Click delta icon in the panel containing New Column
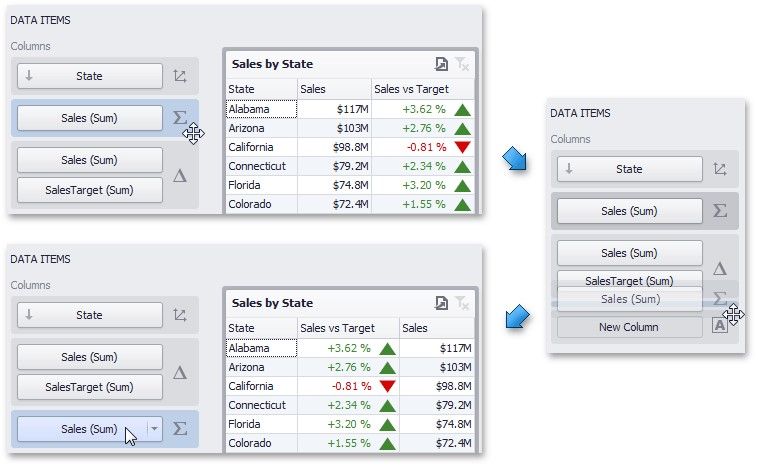The height and width of the screenshot is (468, 758). (x=719, y=268)
